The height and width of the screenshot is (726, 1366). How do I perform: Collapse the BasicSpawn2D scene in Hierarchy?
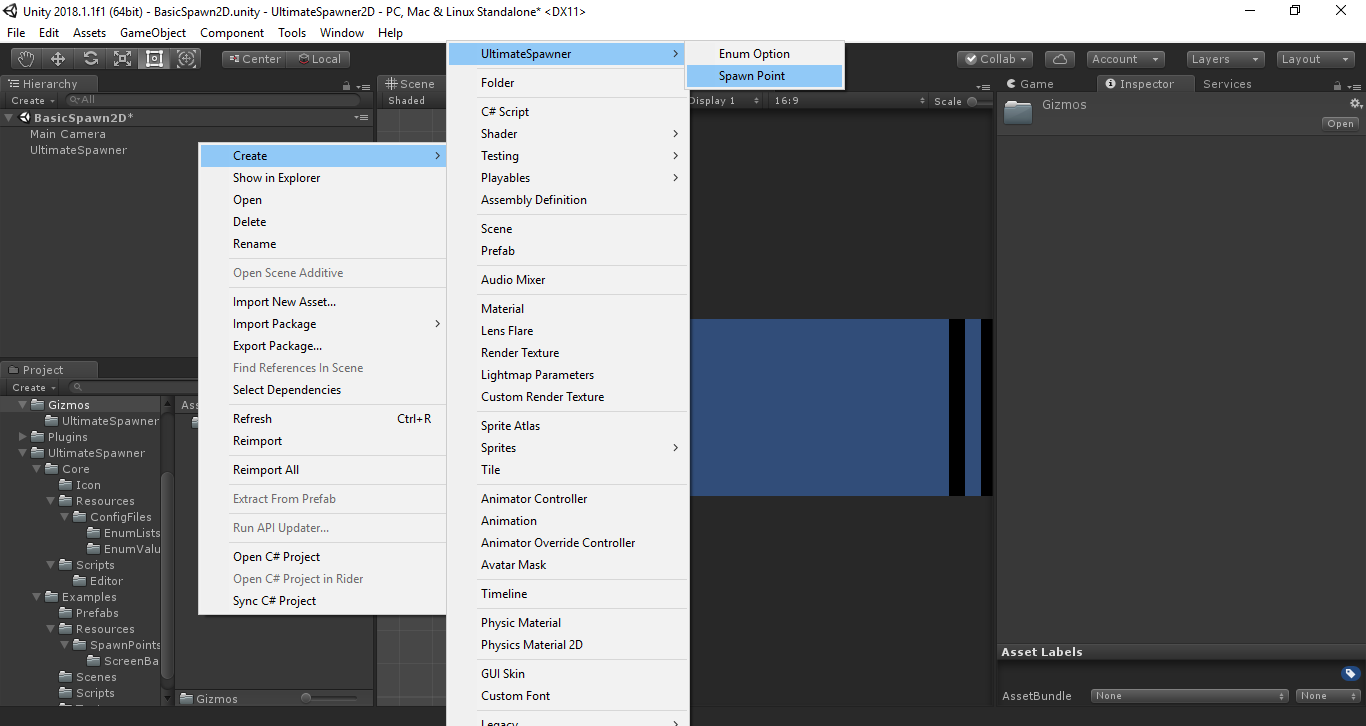[x=9, y=118]
